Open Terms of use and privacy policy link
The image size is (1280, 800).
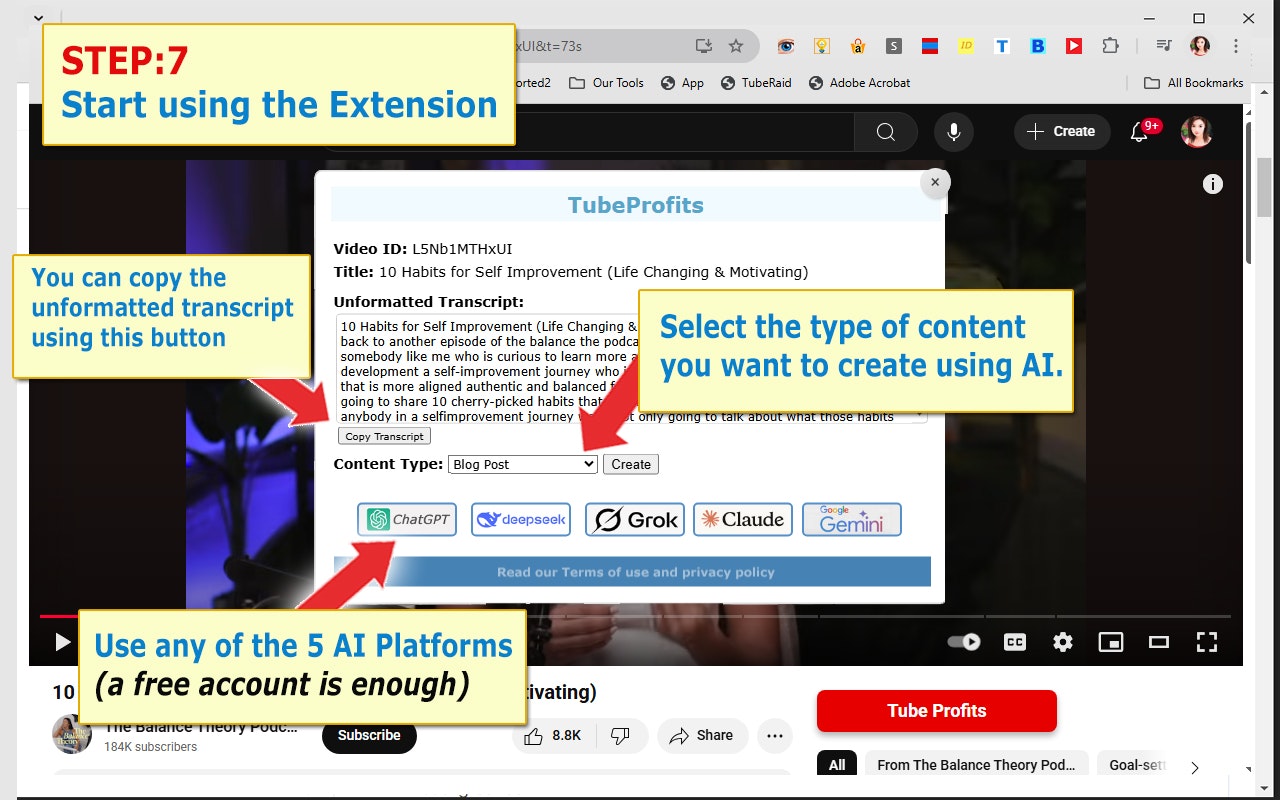[x=635, y=572]
